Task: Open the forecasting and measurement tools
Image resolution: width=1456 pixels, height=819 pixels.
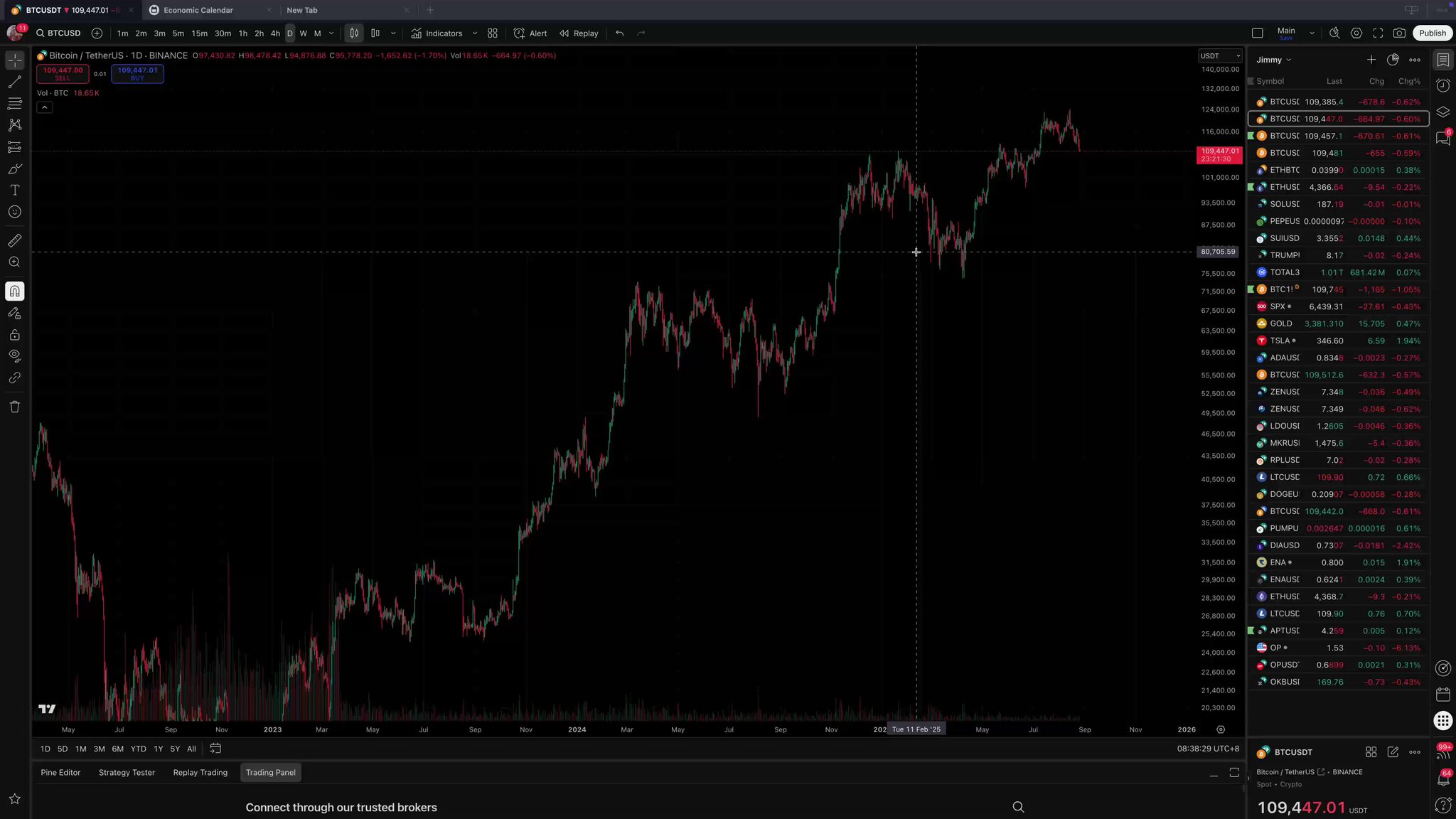Action: pos(15,147)
